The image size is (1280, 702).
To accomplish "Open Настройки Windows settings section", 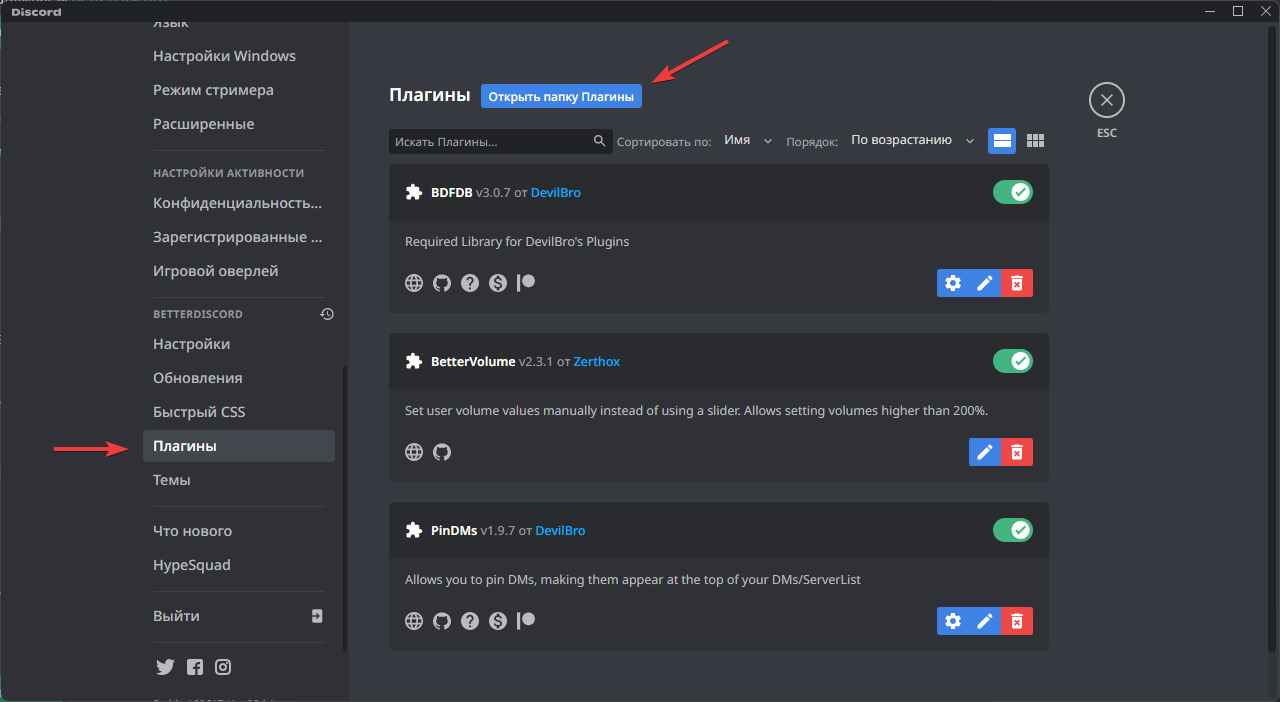I will coord(239,56).
